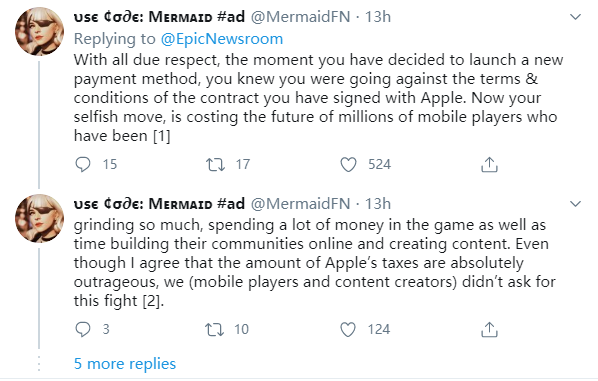Retweet the first tweet with 17 retweets
The width and height of the screenshot is (598, 381).
[x=215, y=165]
